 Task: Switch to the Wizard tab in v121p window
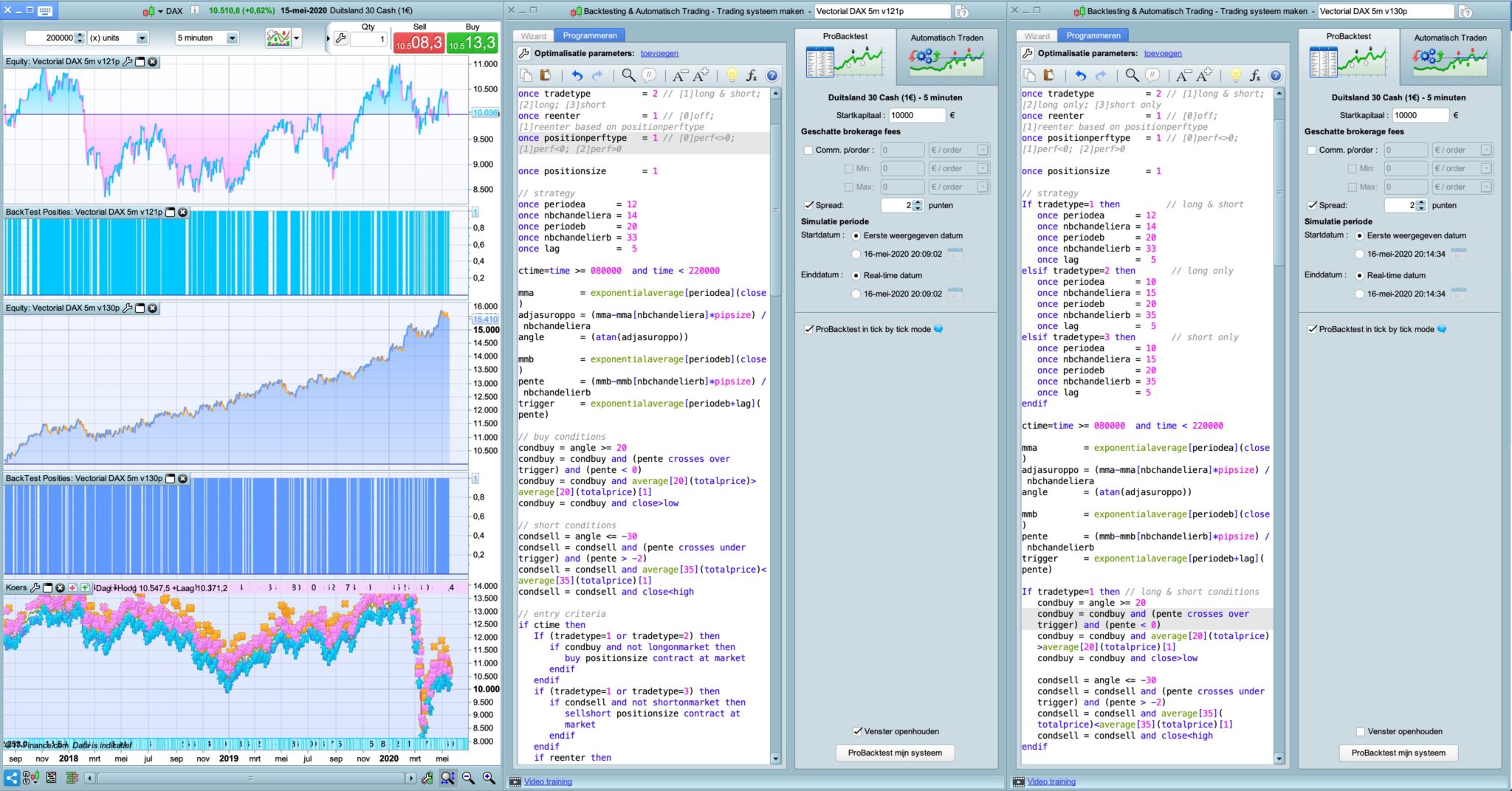pyautogui.click(x=533, y=35)
